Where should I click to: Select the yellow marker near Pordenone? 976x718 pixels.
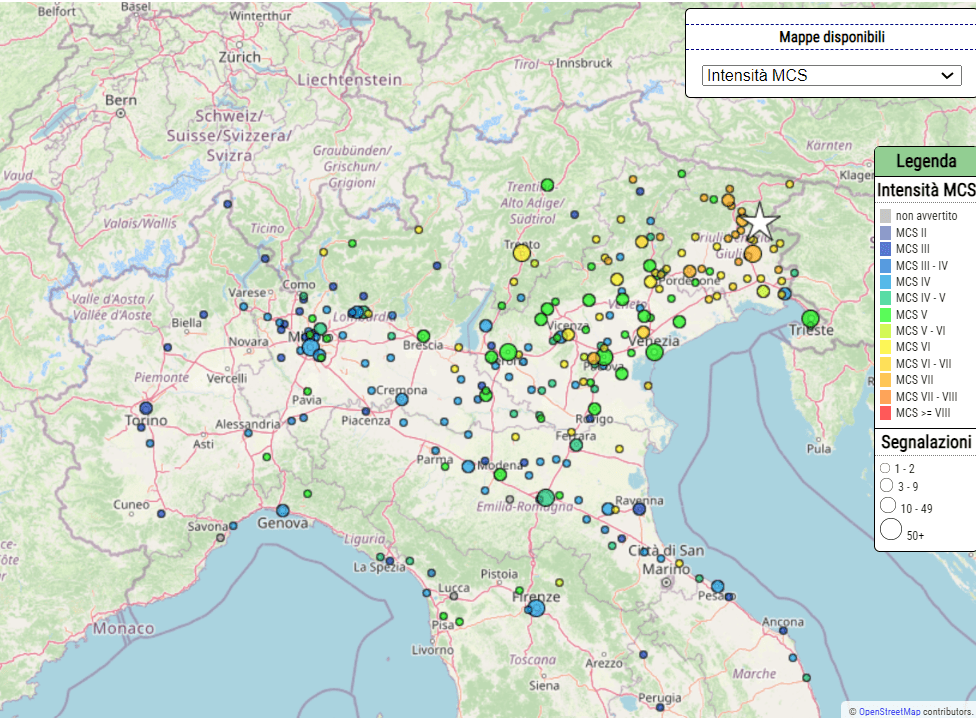pos(652,283)
